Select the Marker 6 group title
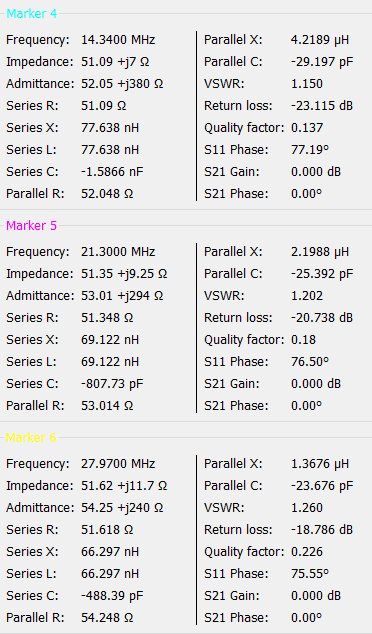 tap(31, 437)
